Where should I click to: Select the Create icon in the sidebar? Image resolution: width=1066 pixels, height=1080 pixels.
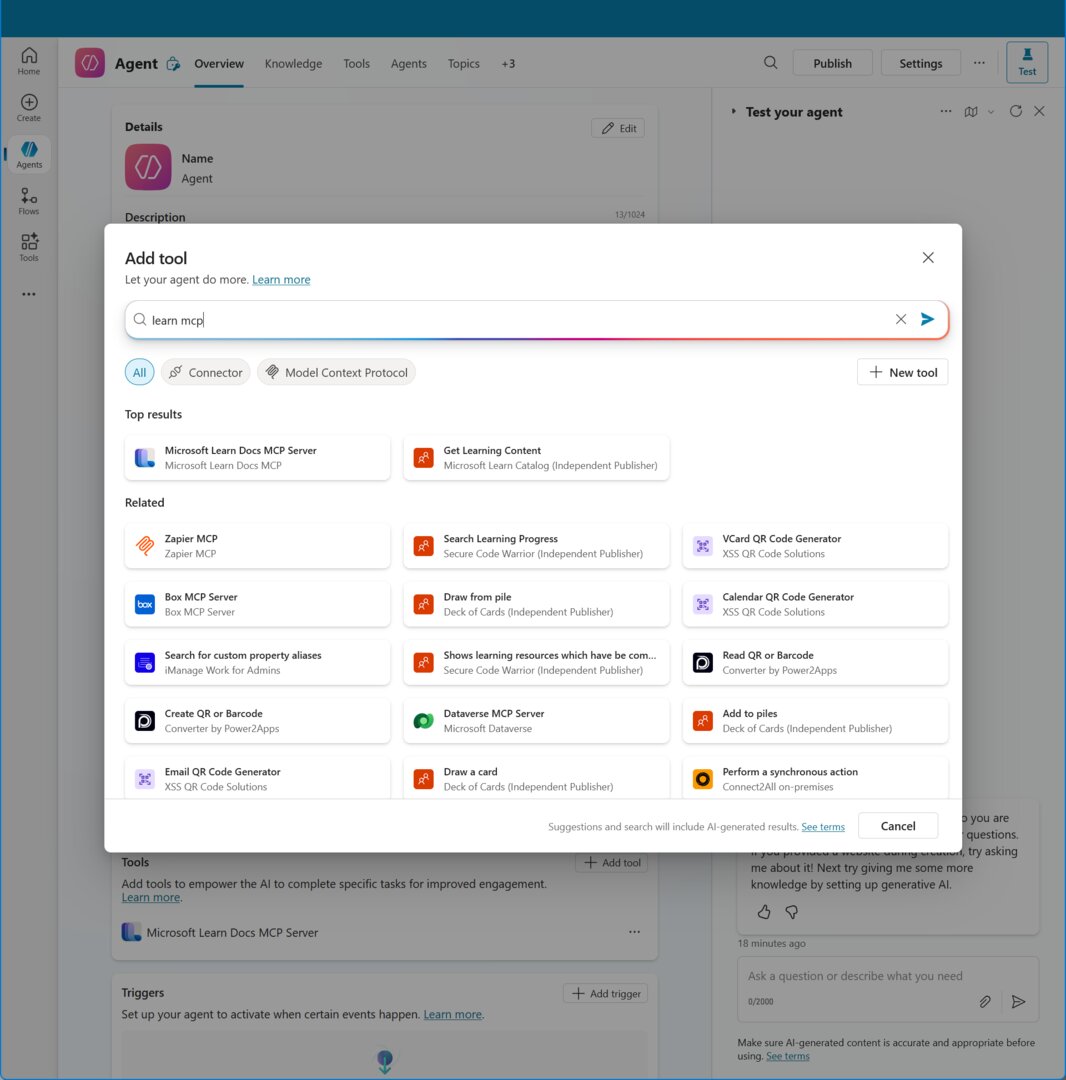point(28,106)
